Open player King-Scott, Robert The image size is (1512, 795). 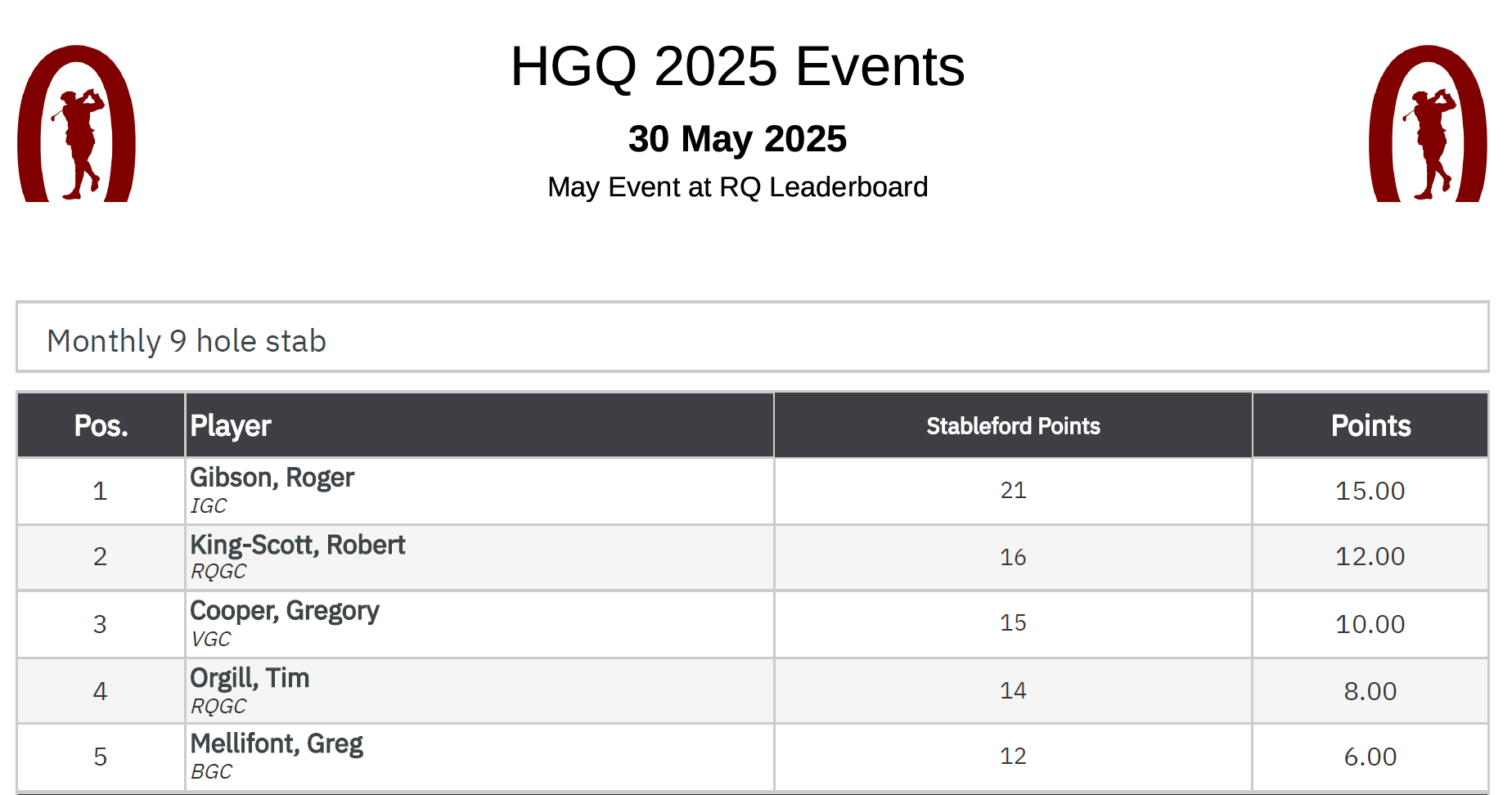tap(298, 545)
